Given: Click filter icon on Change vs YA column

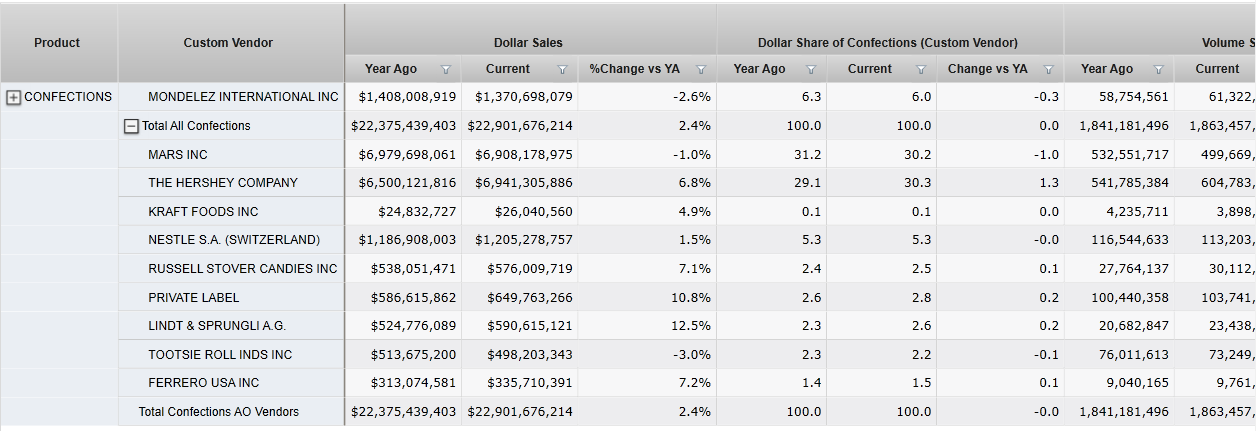Looking at the screenshot, I should coord(1049,70).
